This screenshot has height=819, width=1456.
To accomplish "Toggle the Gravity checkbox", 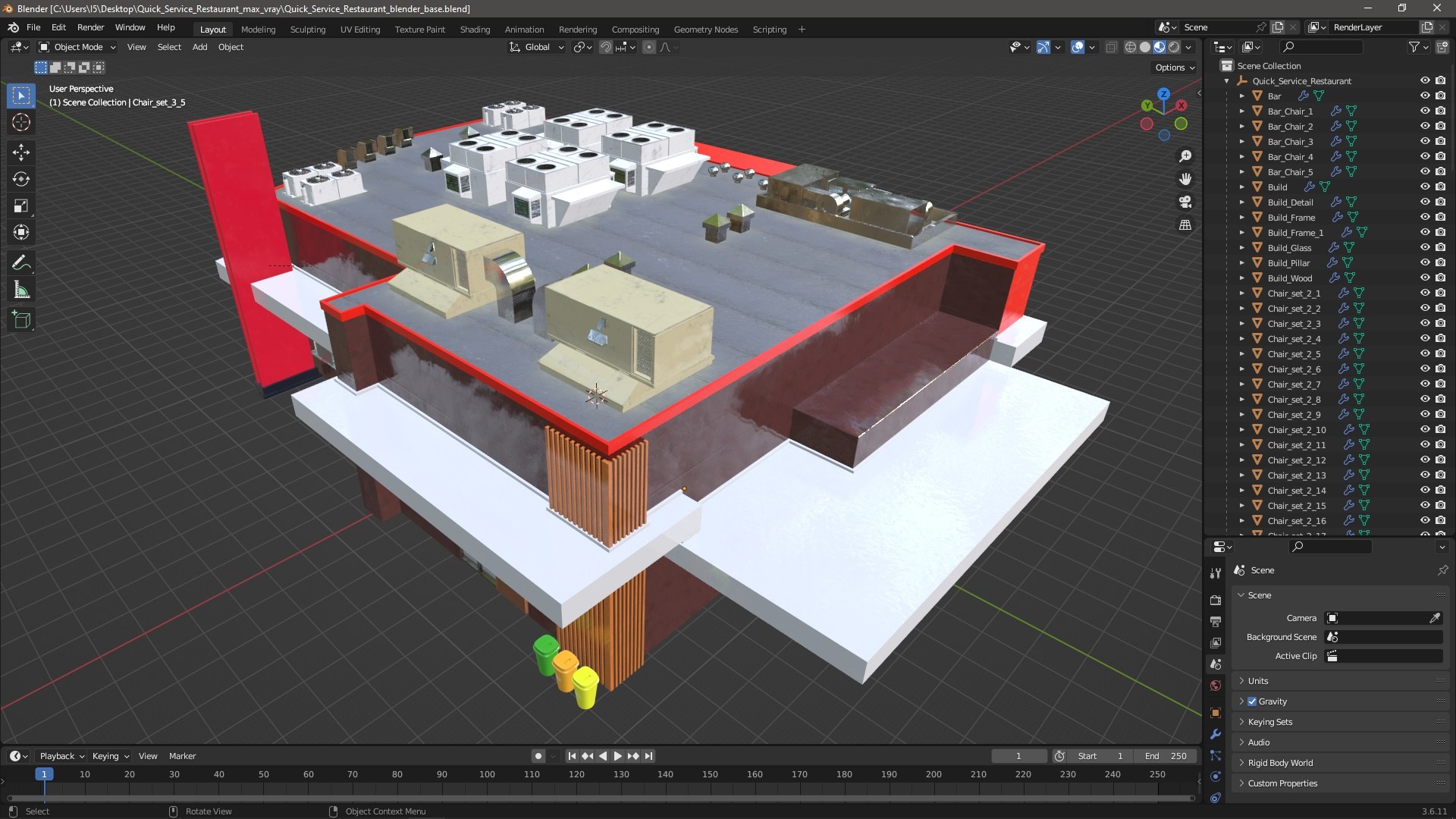I will 1252,701.
